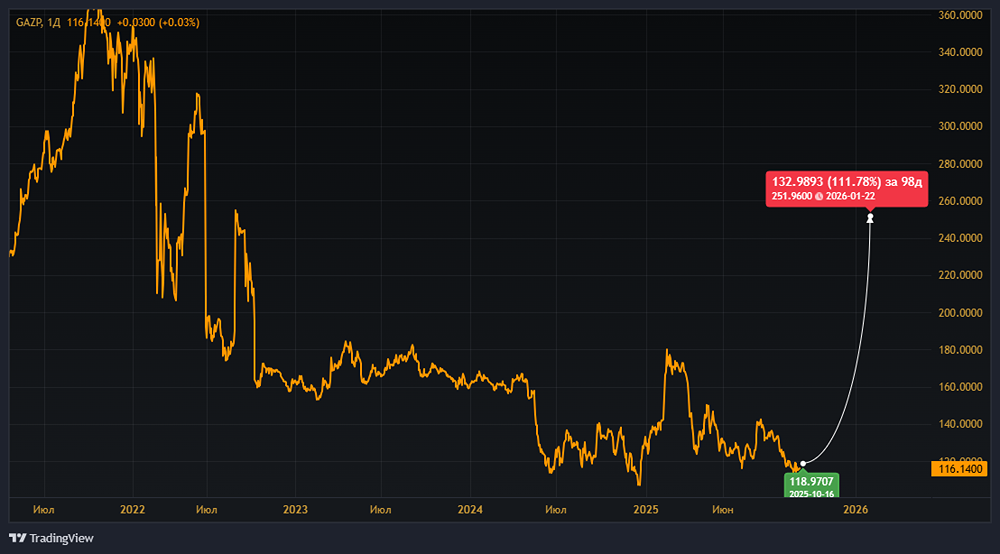Click the 2024 label on time axis
1000x554 pixels.
(x=470, y=510)
